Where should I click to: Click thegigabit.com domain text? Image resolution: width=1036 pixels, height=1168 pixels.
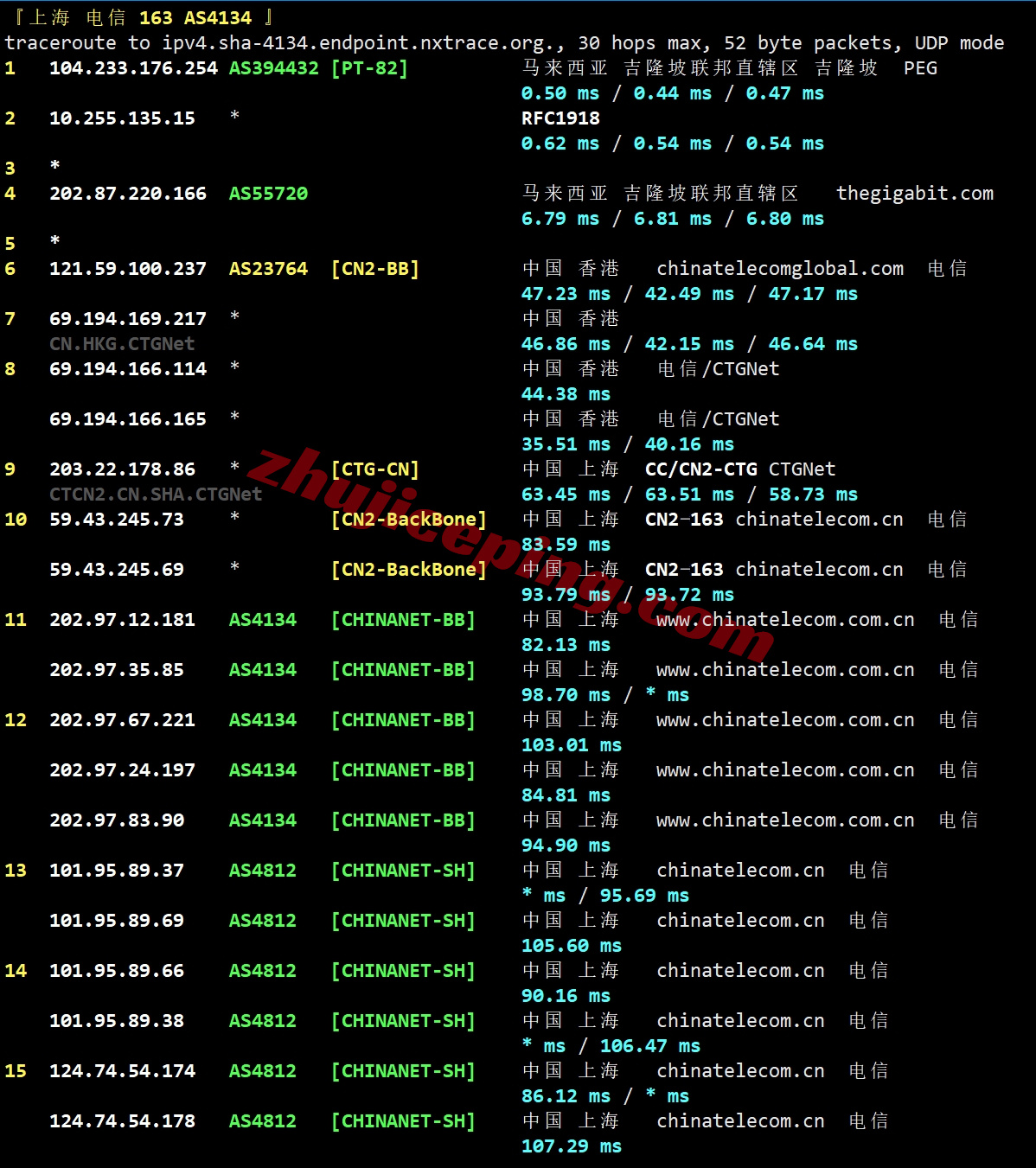click(x=915, y=194)
